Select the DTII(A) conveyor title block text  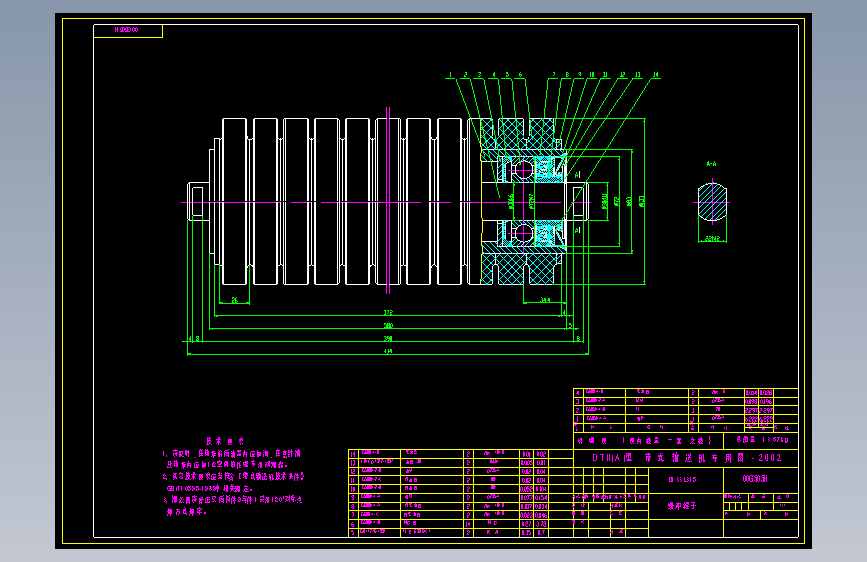(687, 458)
